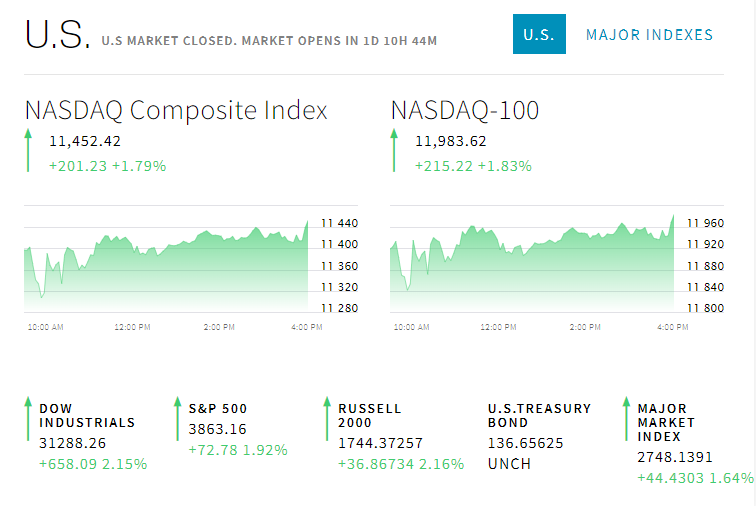Click the Dow Industrials value 31288.26
This screenshot has width=756, height=506.
(72, 443)
